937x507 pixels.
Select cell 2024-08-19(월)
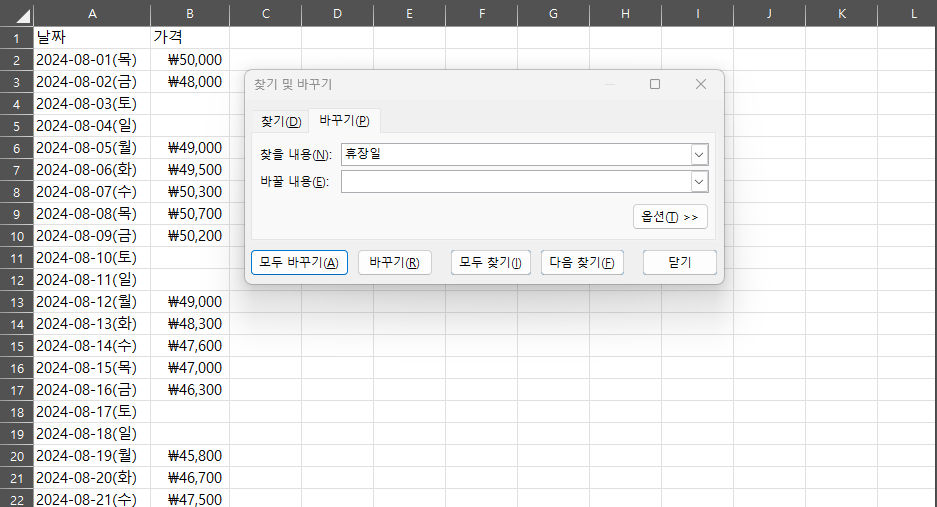(92, 456)
